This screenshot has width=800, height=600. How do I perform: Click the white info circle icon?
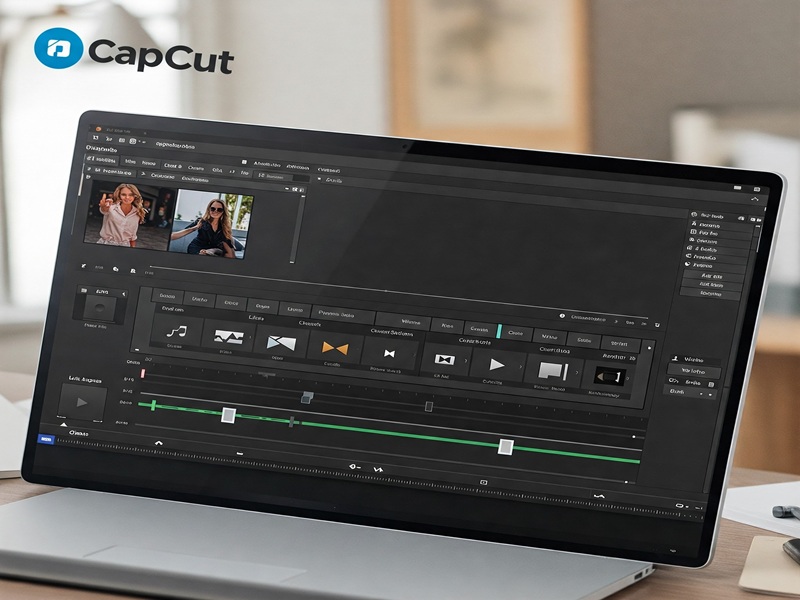coord(562,316)
